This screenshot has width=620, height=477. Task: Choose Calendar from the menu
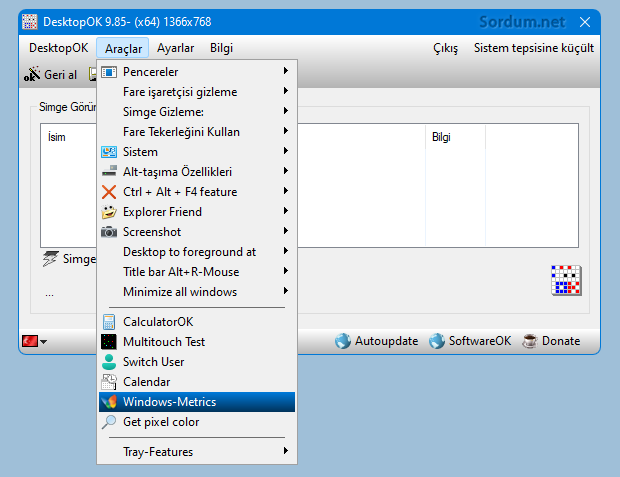click(x=197, y=382)
